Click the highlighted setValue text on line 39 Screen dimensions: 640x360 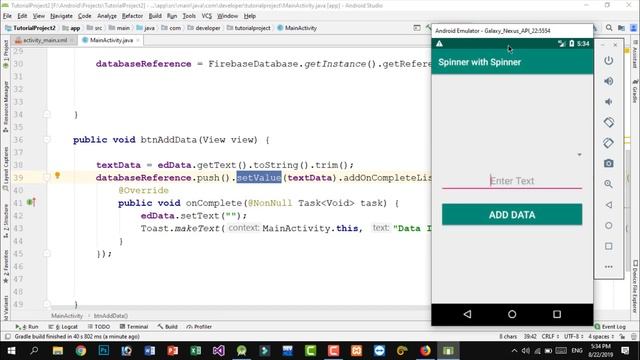pos(259,178)
